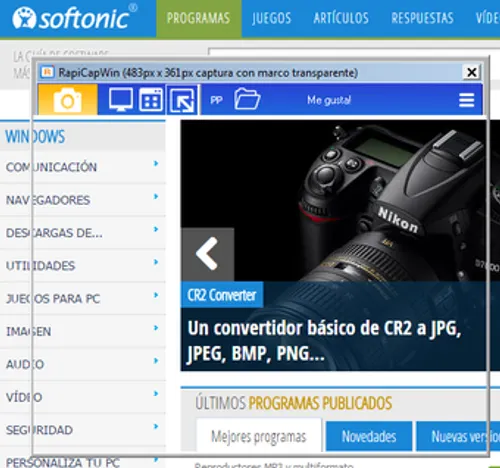Expand the AUDIO arrow

tap(156, 361)
